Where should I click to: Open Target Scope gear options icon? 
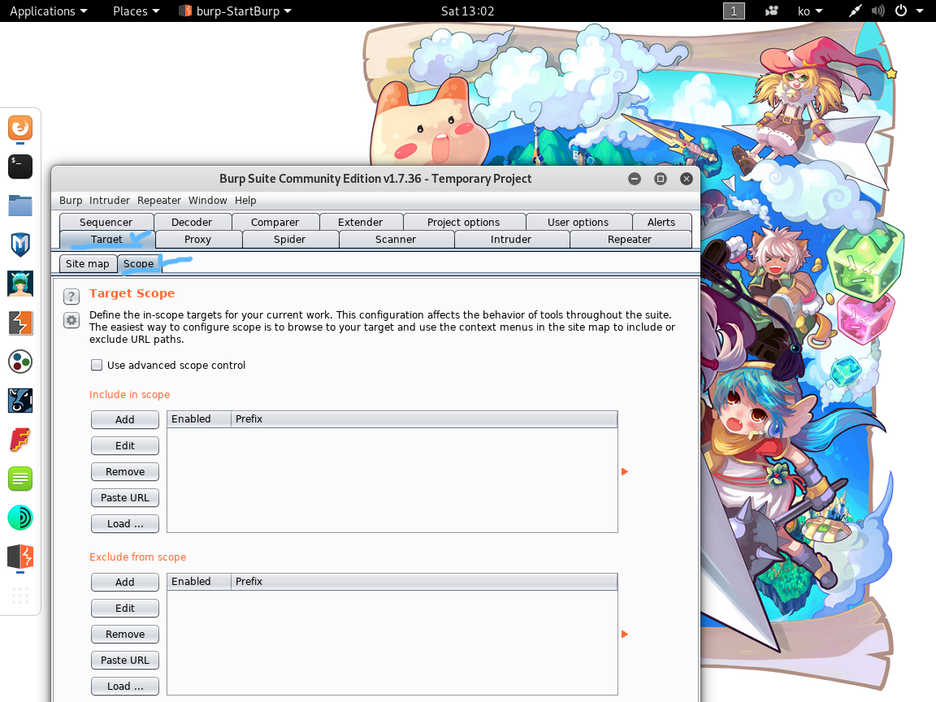[72, 321]
